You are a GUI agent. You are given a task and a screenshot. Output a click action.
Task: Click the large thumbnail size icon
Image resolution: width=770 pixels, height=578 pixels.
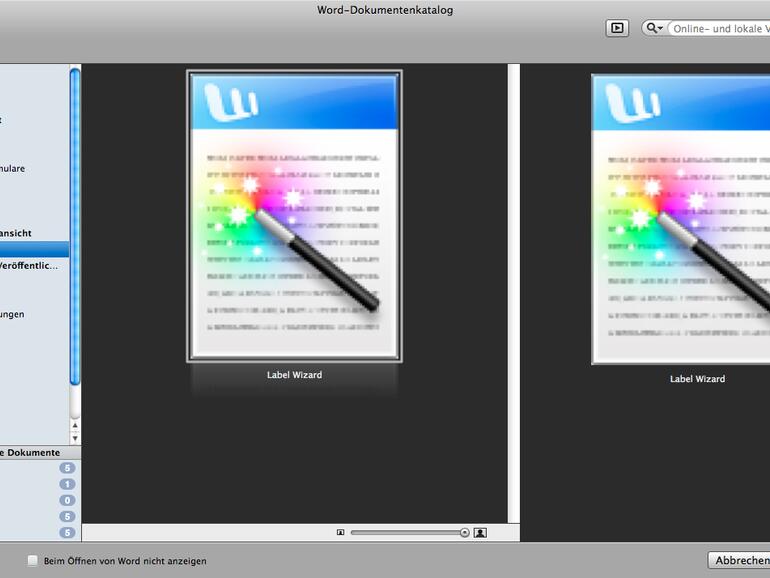pyautogui.click(x=480, y=533)
